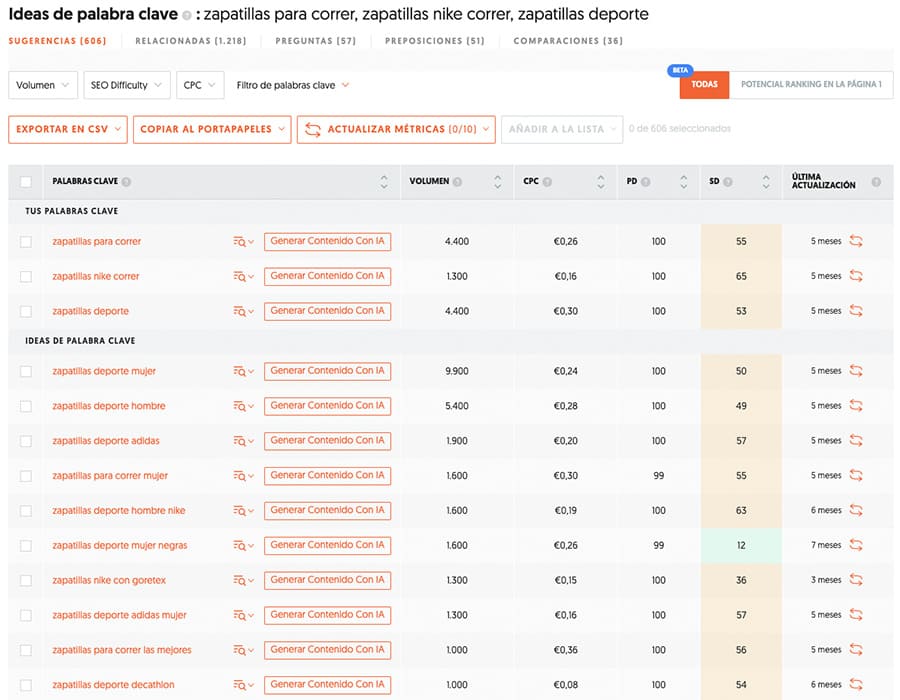Click info icon beside Ideas de palabra clave title
900x700 pixels.
point(187,16)
